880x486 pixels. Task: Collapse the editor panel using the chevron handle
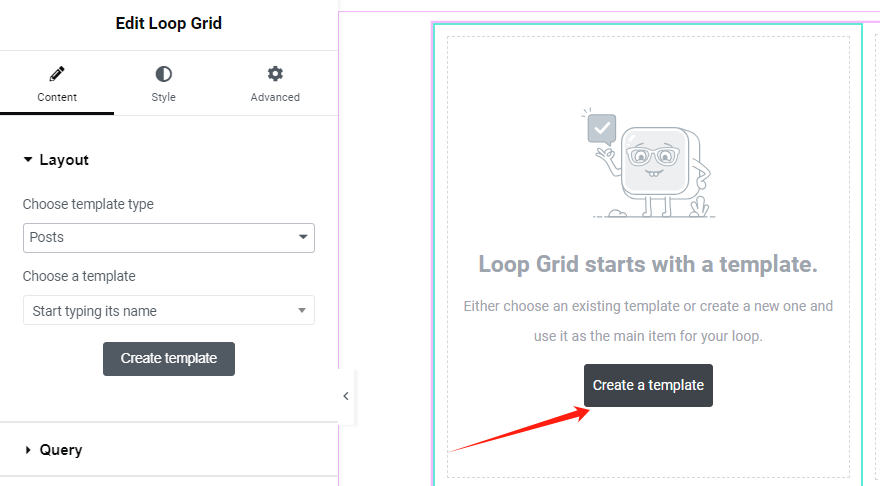click(346, 396)
